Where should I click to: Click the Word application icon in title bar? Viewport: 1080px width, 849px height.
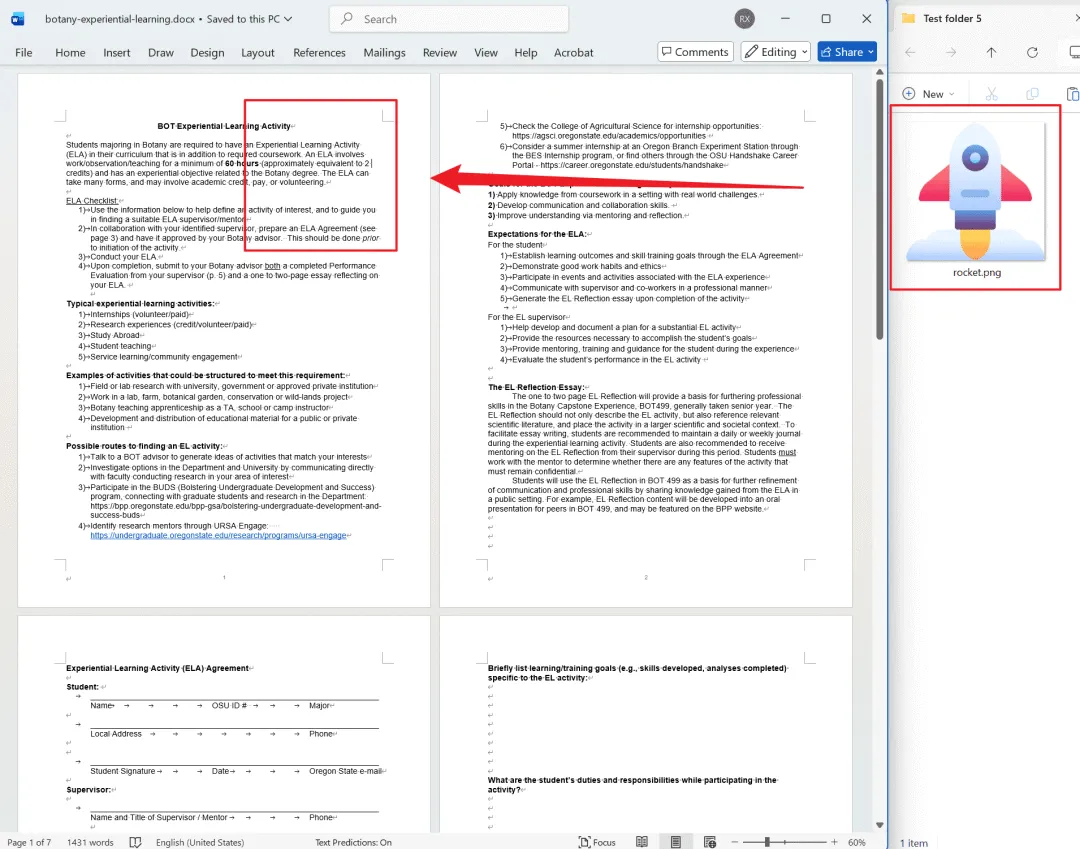18,19
